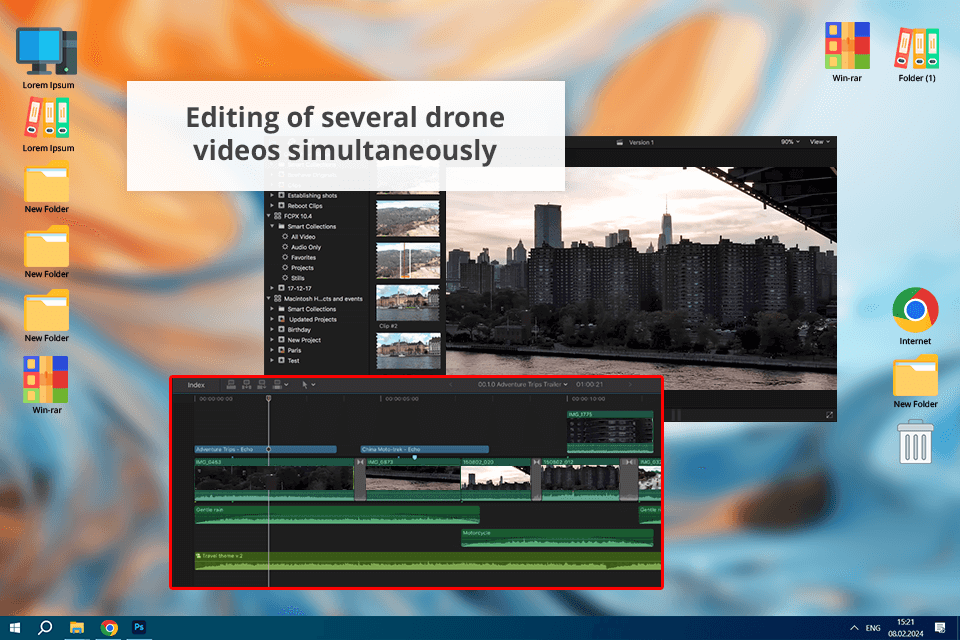Open the Windows Start menu
The height and width of the screenshot is (640, 960).
point(15,628)
